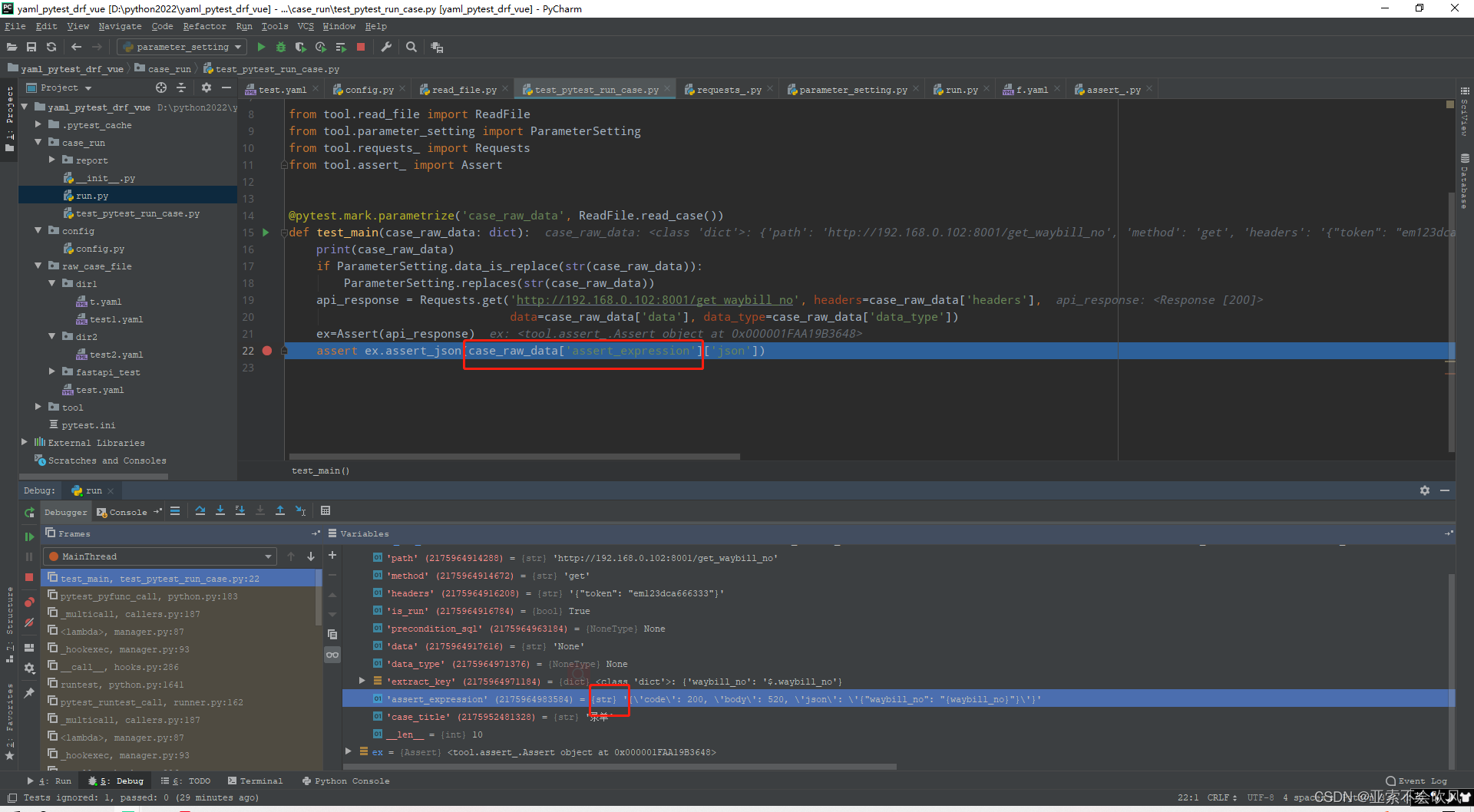Expand the fastapi_test folder

(51, 371)
